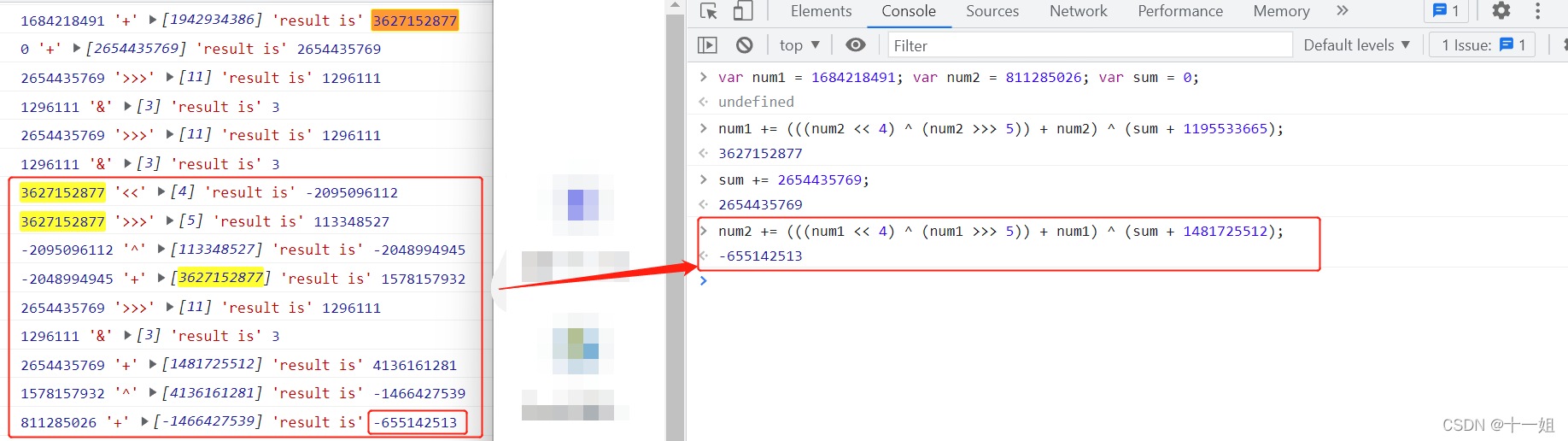This screenshot has height=441, width=1568.
Task: Open DevTools settings gear icon
Action: (x=1501, y=11)
